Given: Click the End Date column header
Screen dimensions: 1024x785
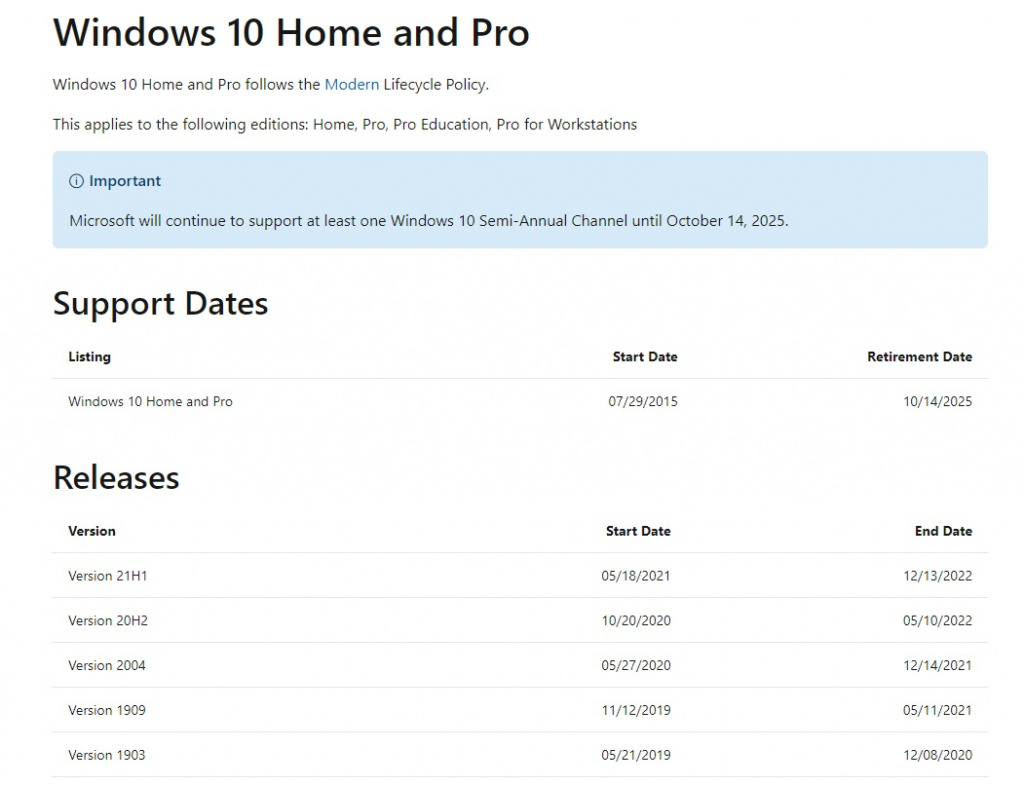Looking at the screenshot, I should click(943, 531).
